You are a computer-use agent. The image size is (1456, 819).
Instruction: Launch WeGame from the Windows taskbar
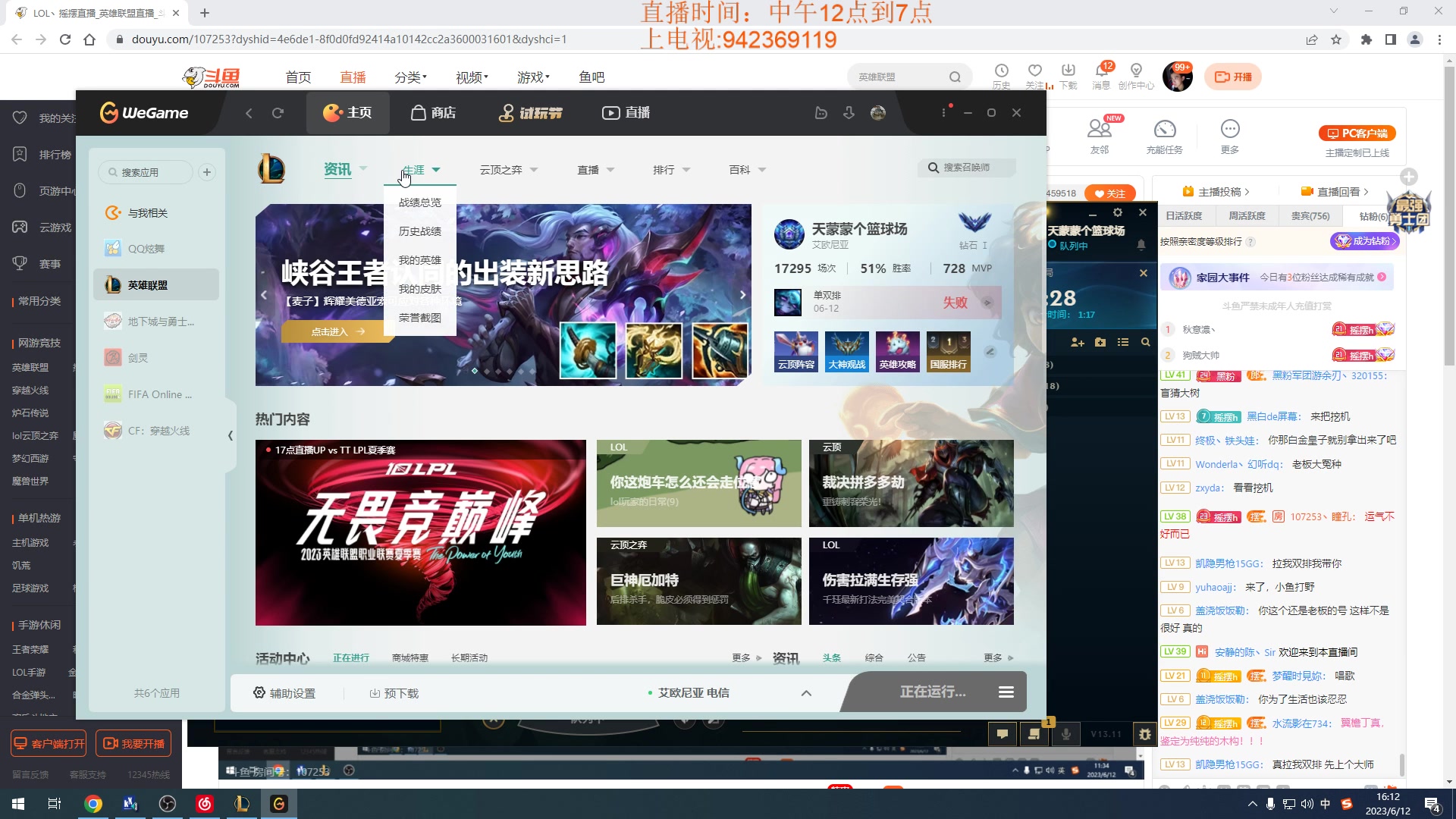278,803
